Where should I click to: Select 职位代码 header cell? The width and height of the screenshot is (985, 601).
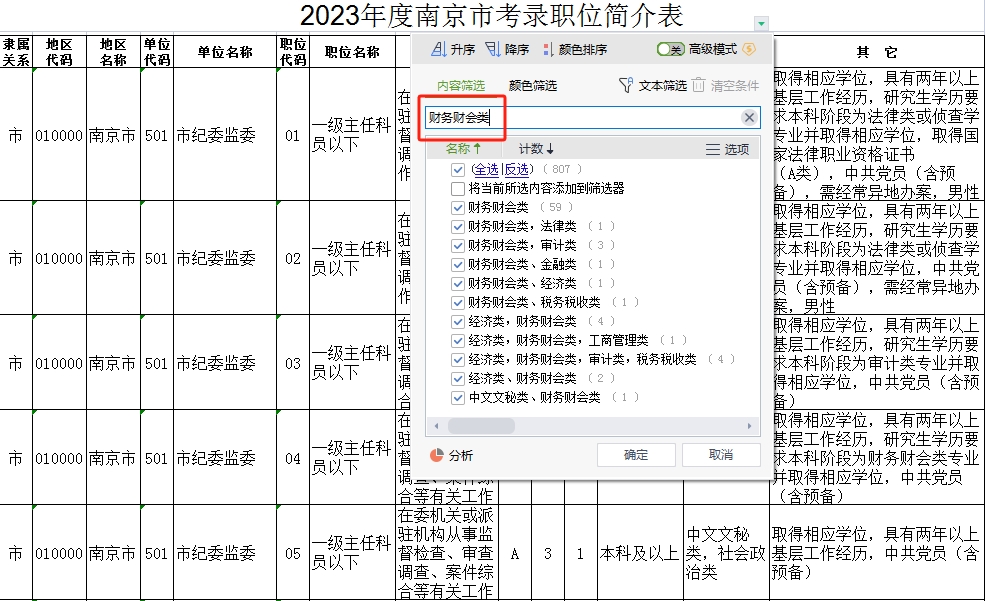click(293, 51)
